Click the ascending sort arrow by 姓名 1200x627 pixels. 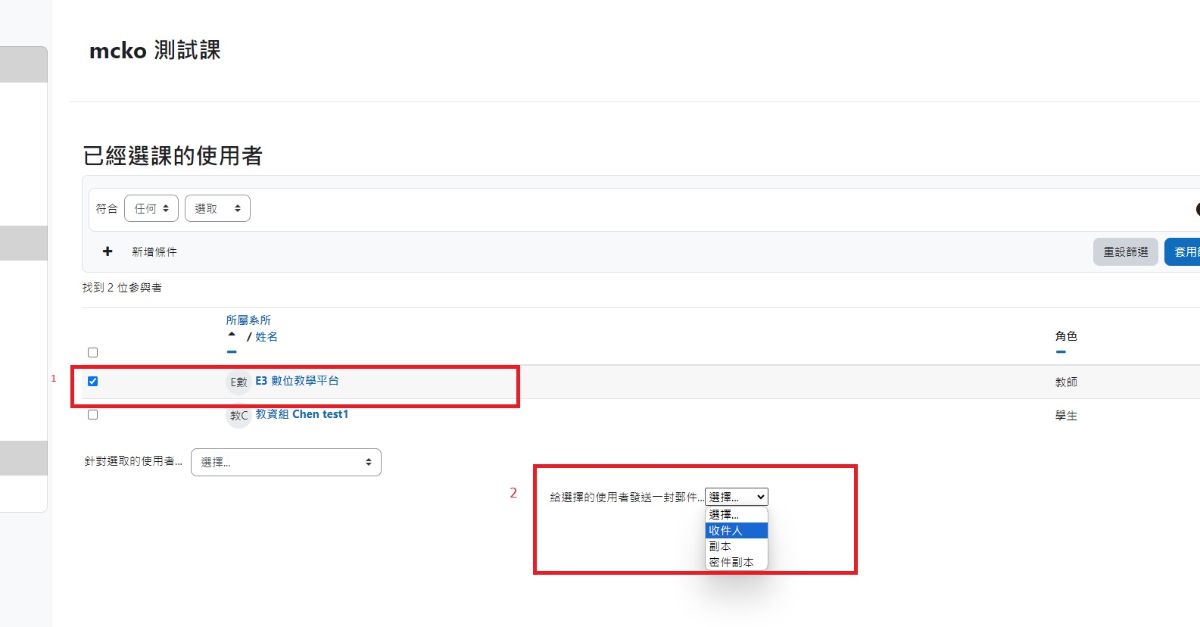[x=232, y=336]
